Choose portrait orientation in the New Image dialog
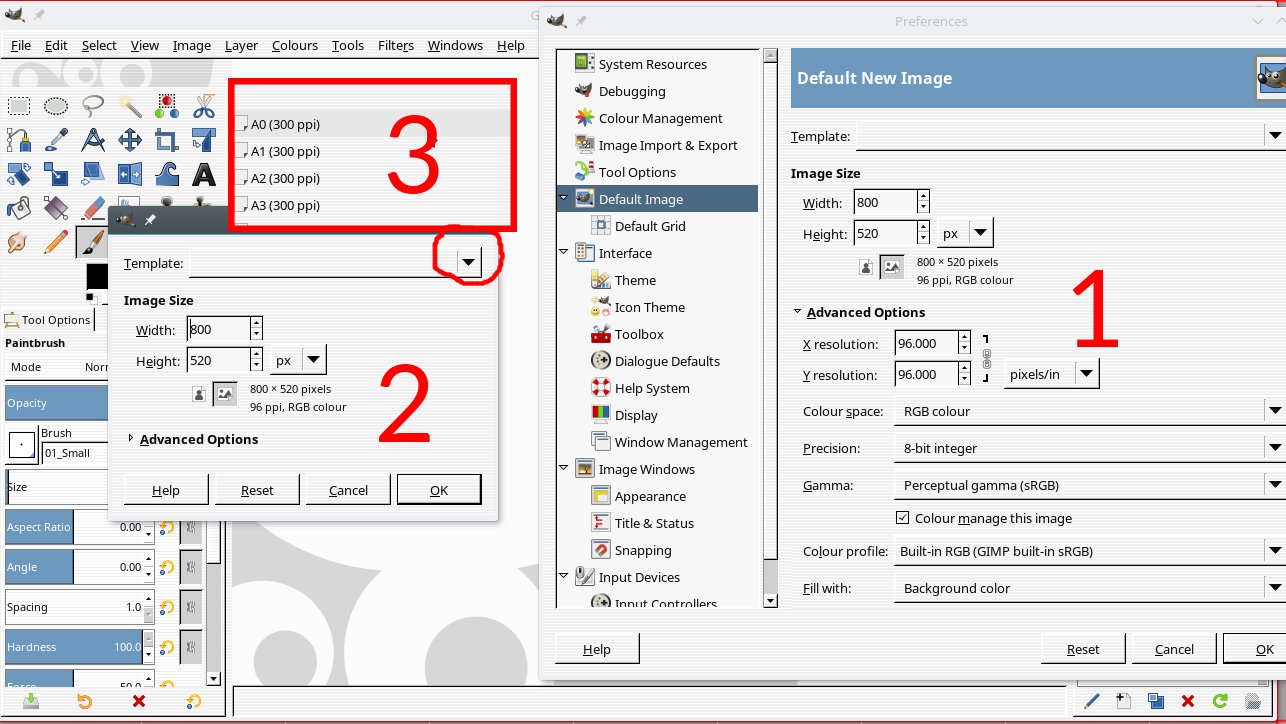 pos(199,395)
